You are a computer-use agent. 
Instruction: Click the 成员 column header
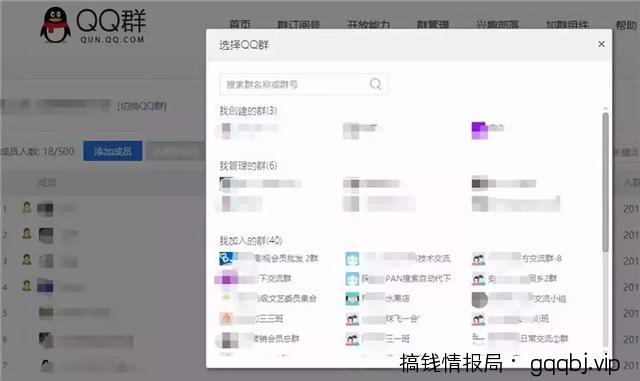coord(47,182)
